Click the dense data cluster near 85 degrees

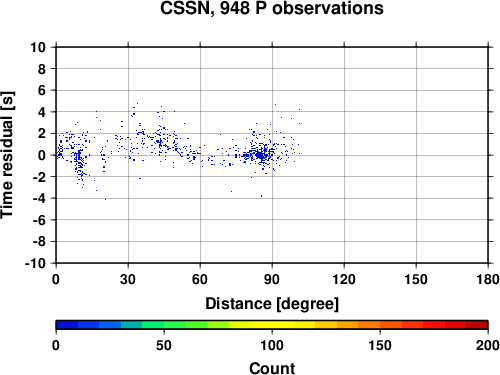pos(261,155)
